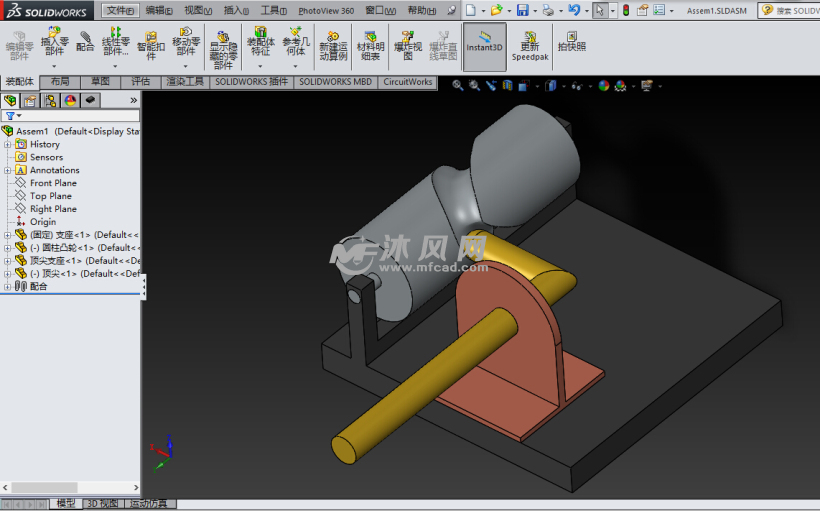The image size is (820, 511).
Task: Click the Print icon
Action: click(x=548, y=10)
